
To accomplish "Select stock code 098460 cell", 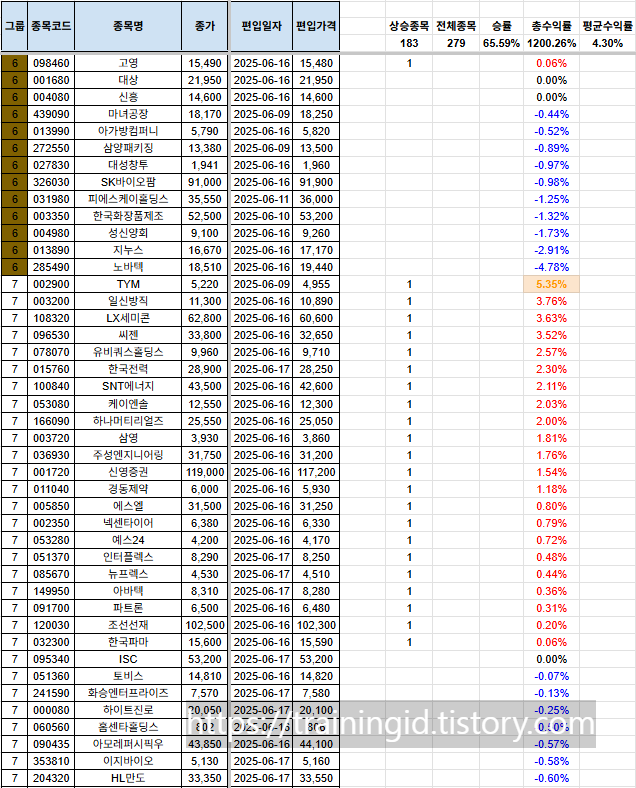I will coord(51,63).
